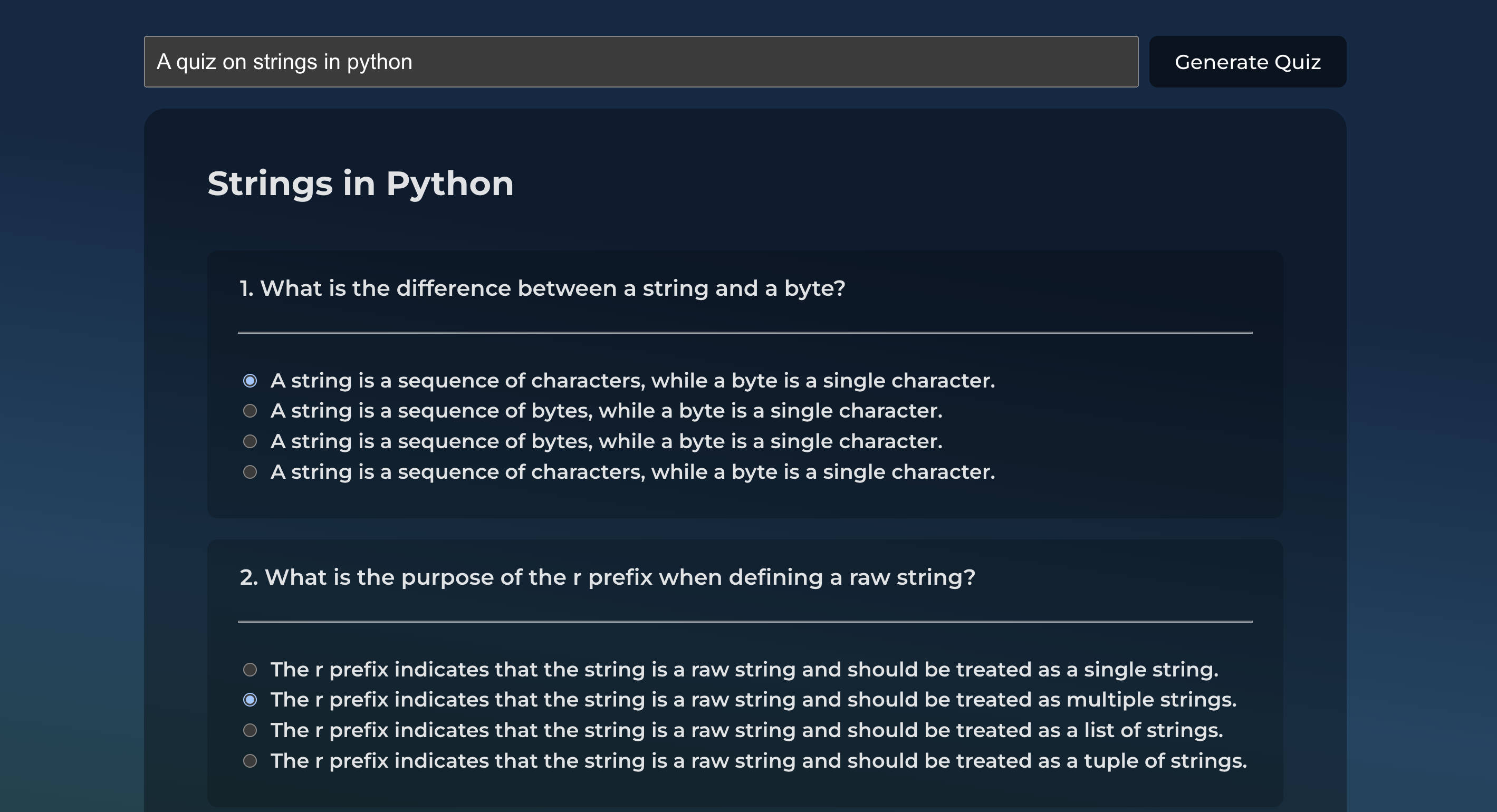
Task: Choose the radio button for 'multiple strings'
Action: pos(250,700)
